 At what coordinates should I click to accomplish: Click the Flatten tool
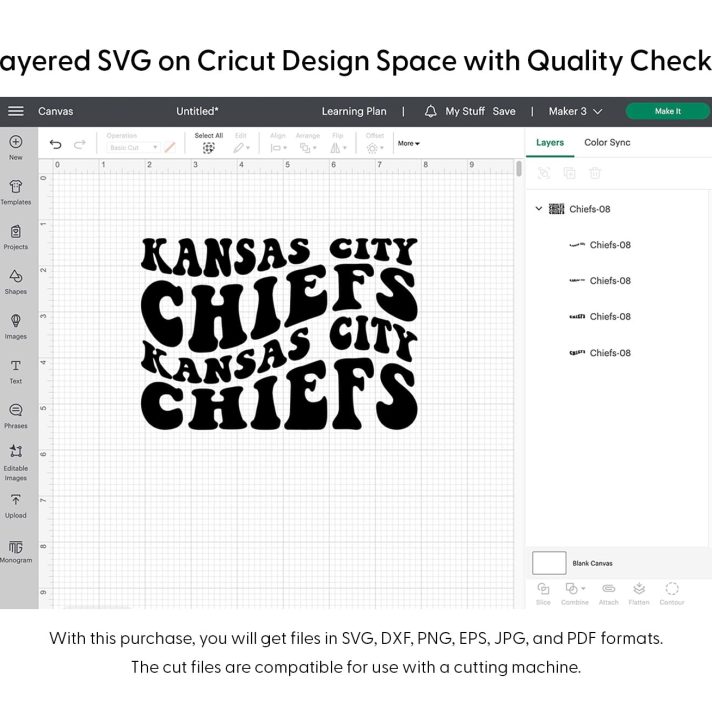639,593
